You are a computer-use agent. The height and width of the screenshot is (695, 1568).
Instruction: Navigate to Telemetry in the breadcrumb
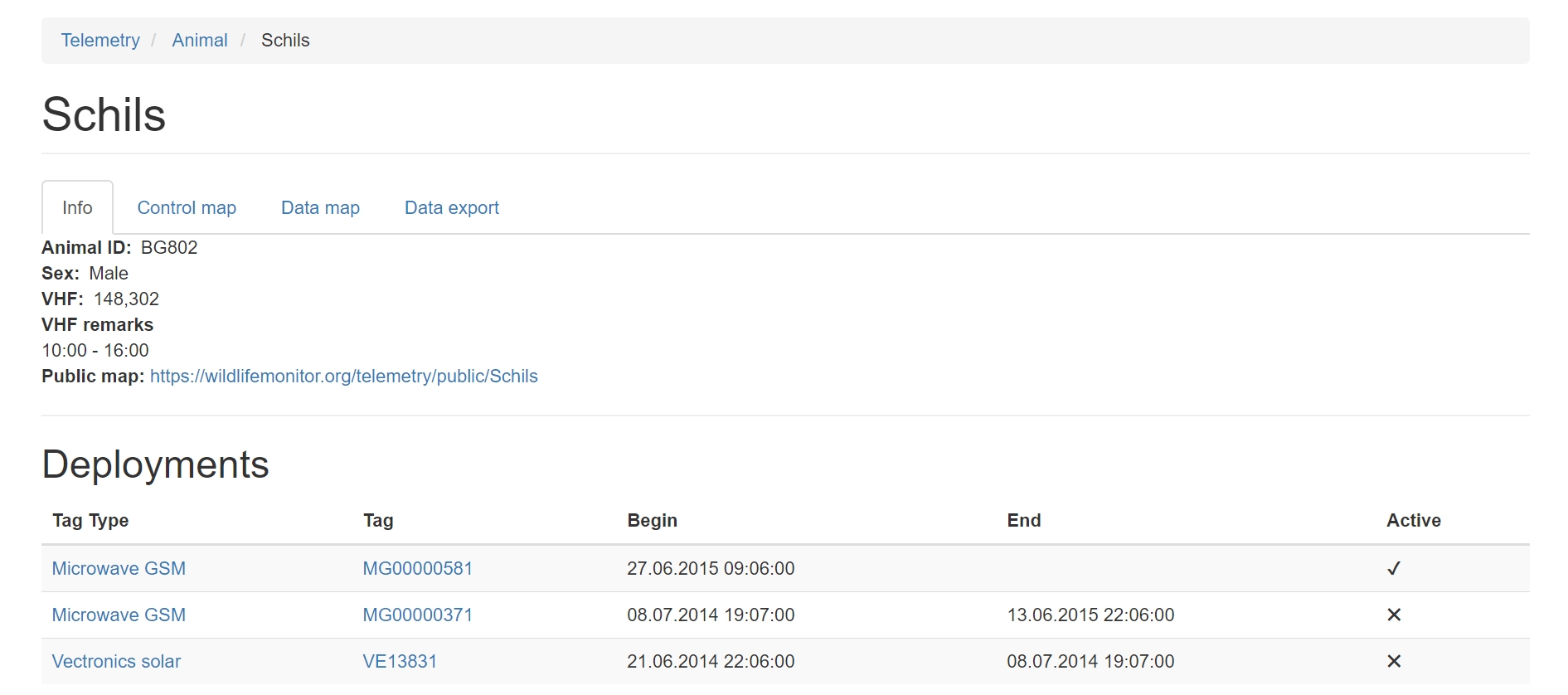[x=100, y=40]
